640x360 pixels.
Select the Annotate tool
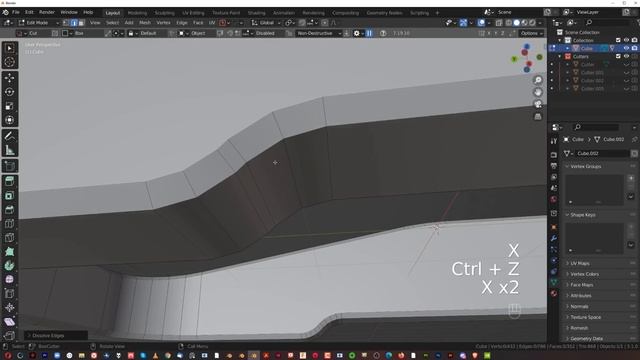[9, 136]
